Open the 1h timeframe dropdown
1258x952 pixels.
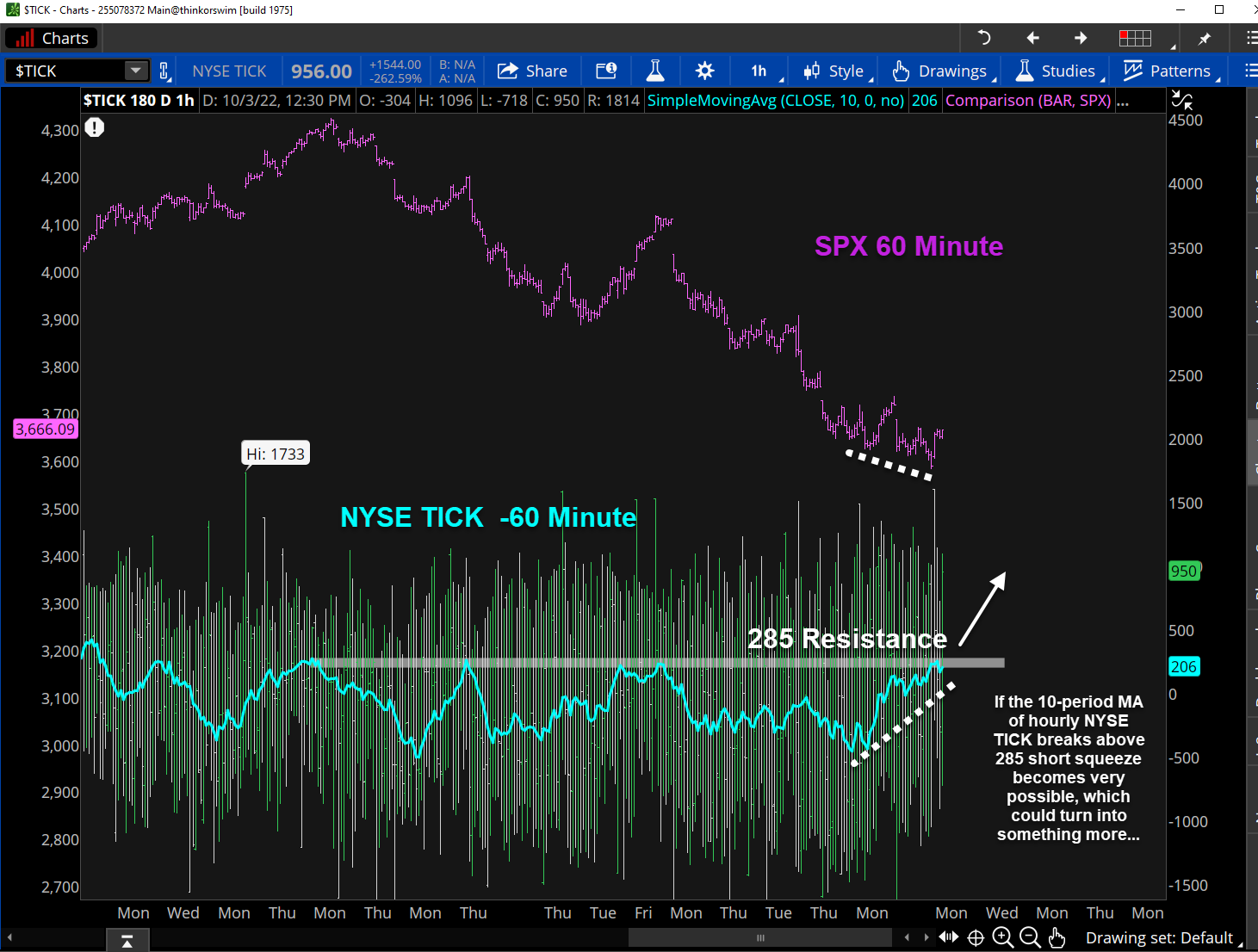759,71
